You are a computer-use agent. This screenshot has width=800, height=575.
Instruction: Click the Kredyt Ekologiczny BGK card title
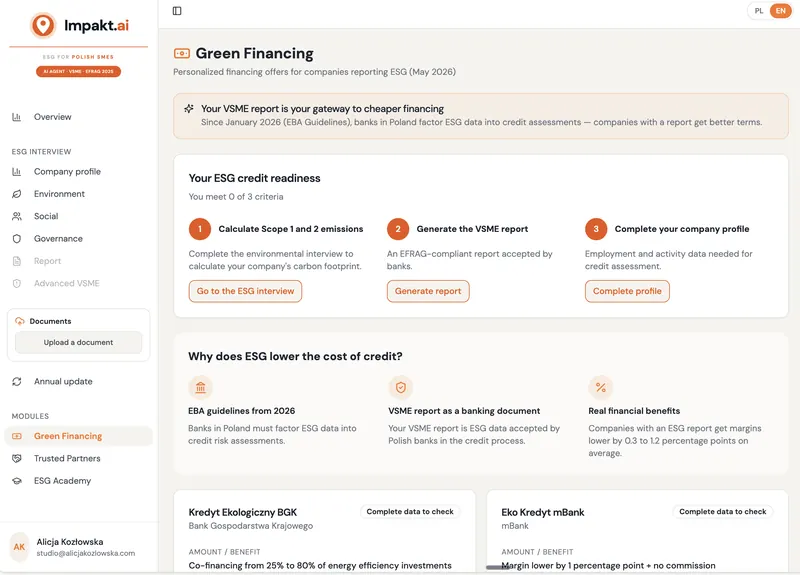point(243,512)
